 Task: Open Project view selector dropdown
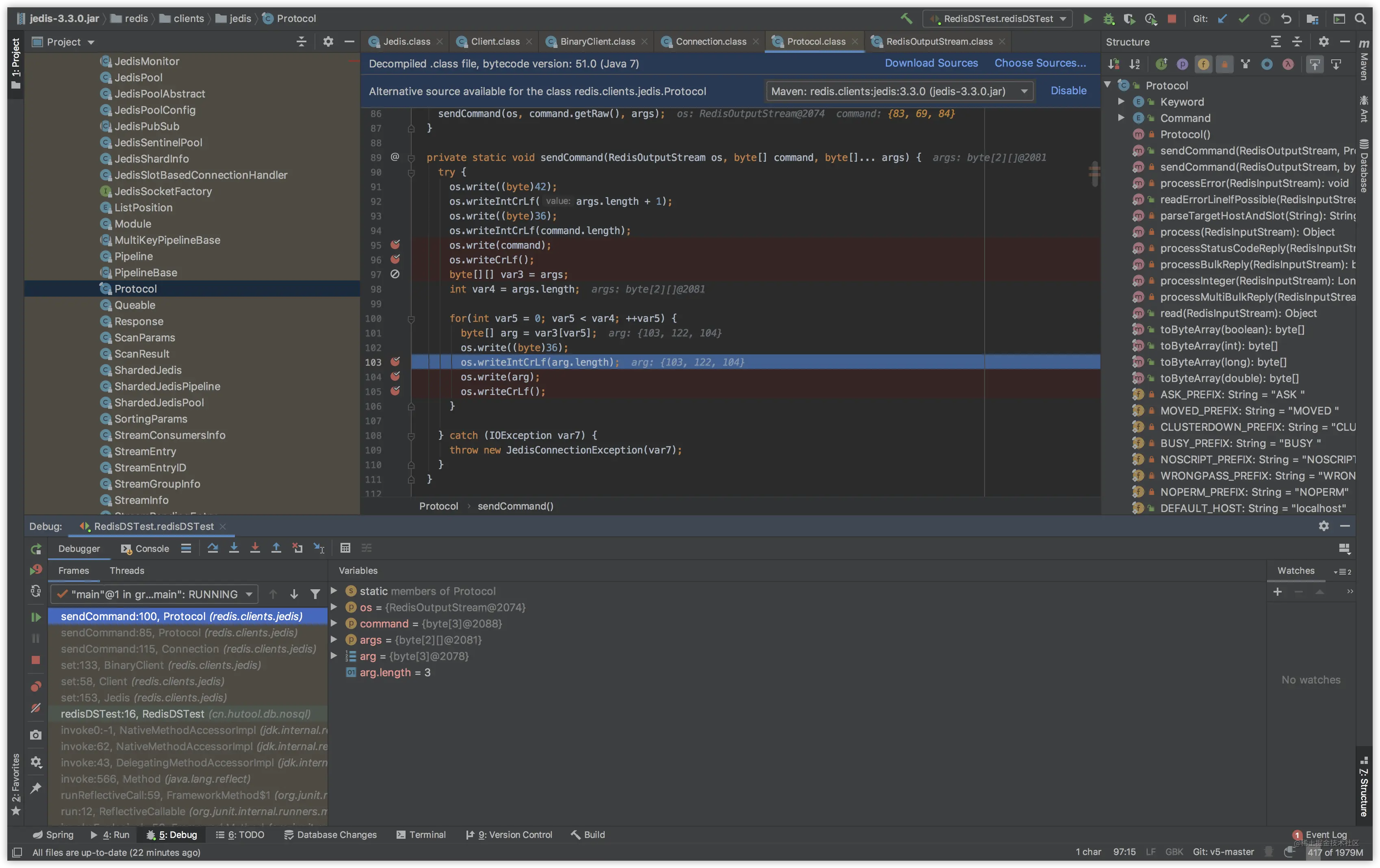[63, 42]
